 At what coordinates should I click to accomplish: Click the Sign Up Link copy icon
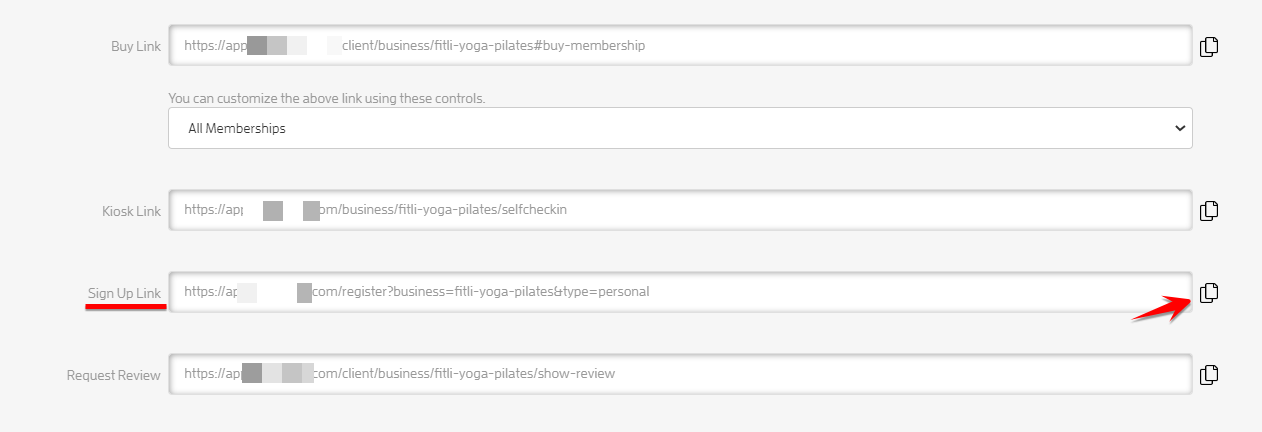point(1209,293)
